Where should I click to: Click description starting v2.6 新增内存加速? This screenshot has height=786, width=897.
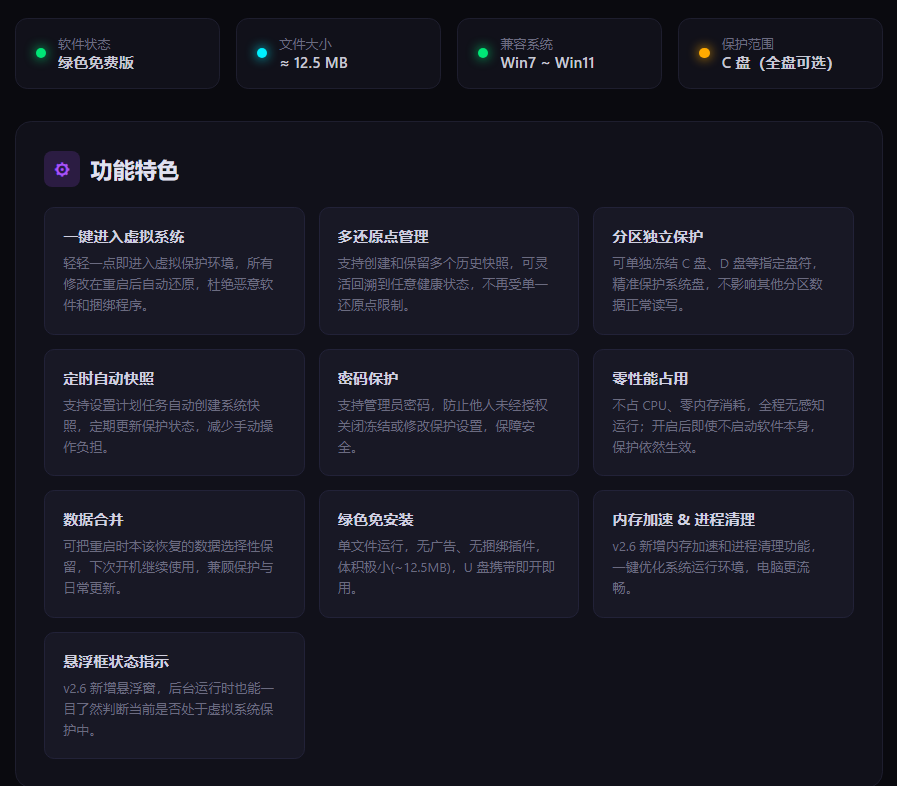(715, 567)
